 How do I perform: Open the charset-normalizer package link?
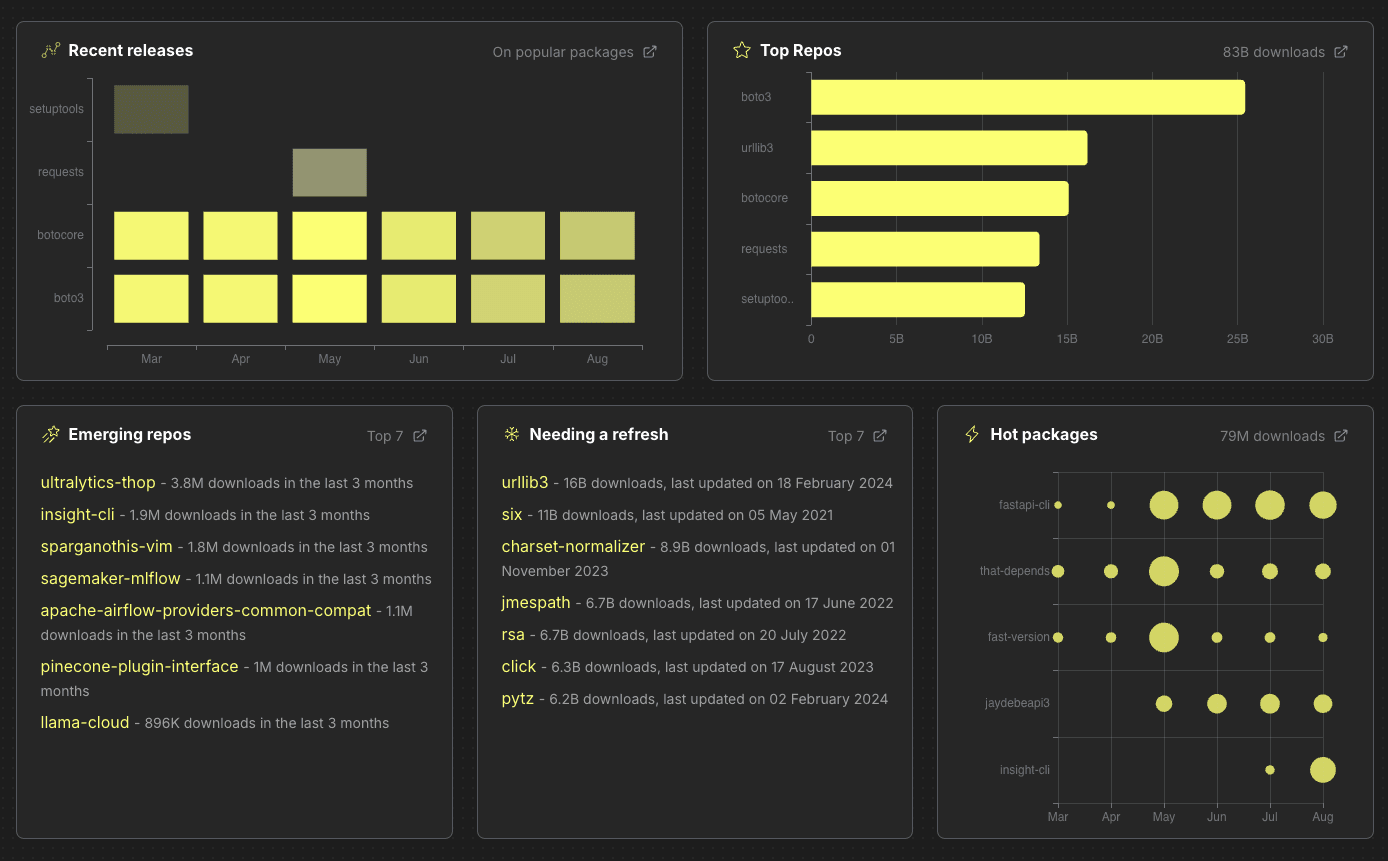[574, 547]
